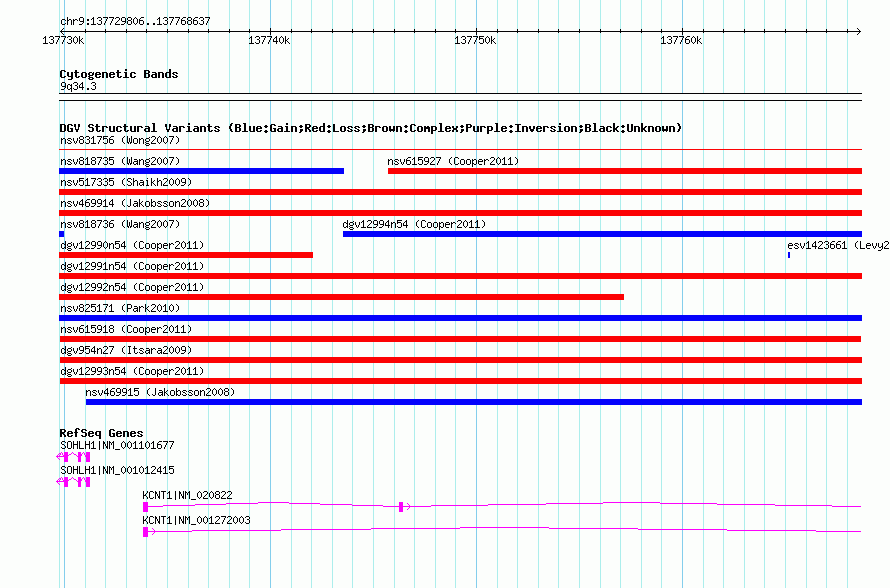Click the SOHLH1|NM_001101677 gene label
This screenshot has width=890, height=588.
coord(117,446)
